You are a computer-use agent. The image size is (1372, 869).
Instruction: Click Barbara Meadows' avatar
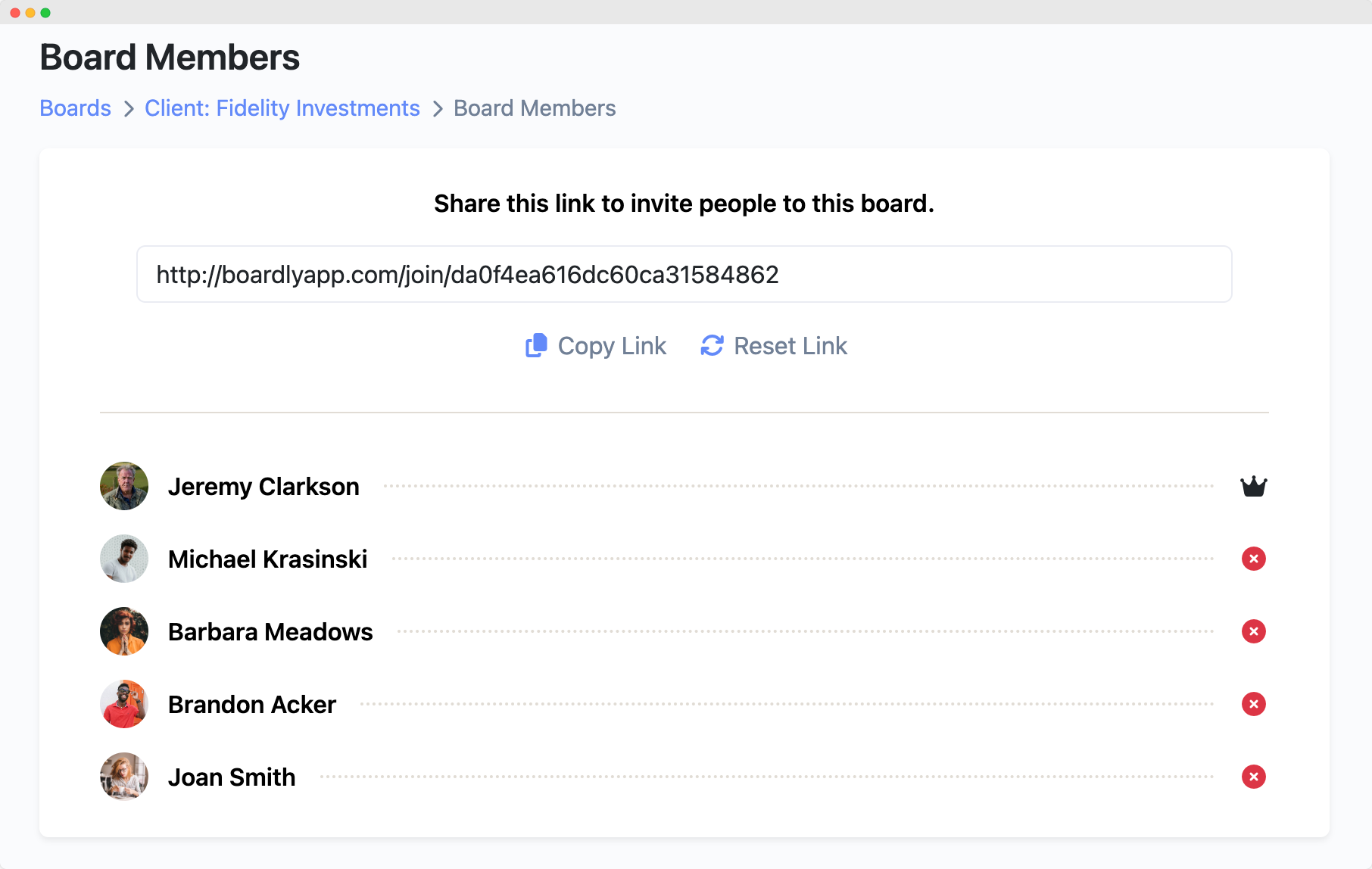pyautogui.click(x=124, y=631)
